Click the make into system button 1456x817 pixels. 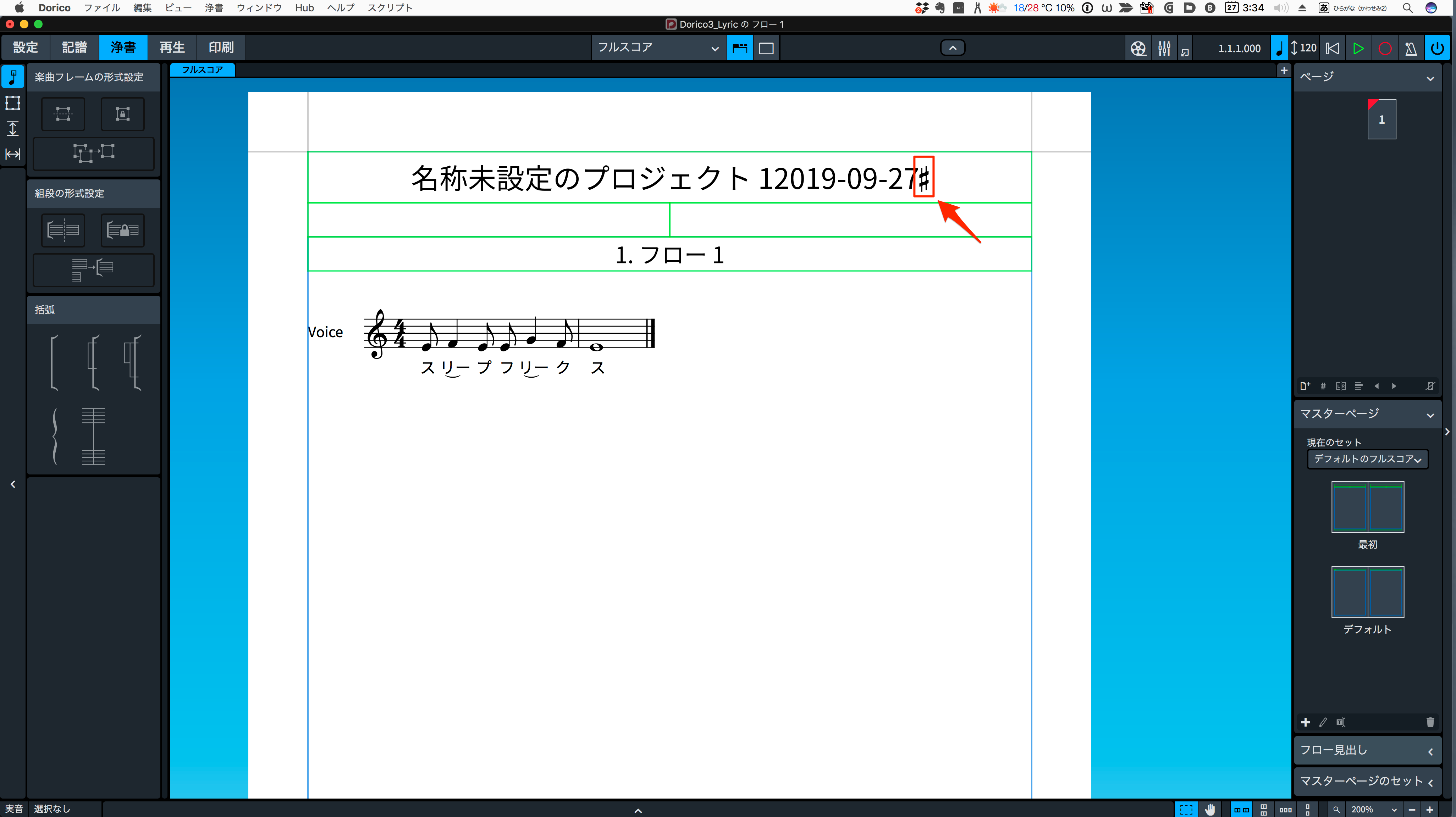[63, 230]
